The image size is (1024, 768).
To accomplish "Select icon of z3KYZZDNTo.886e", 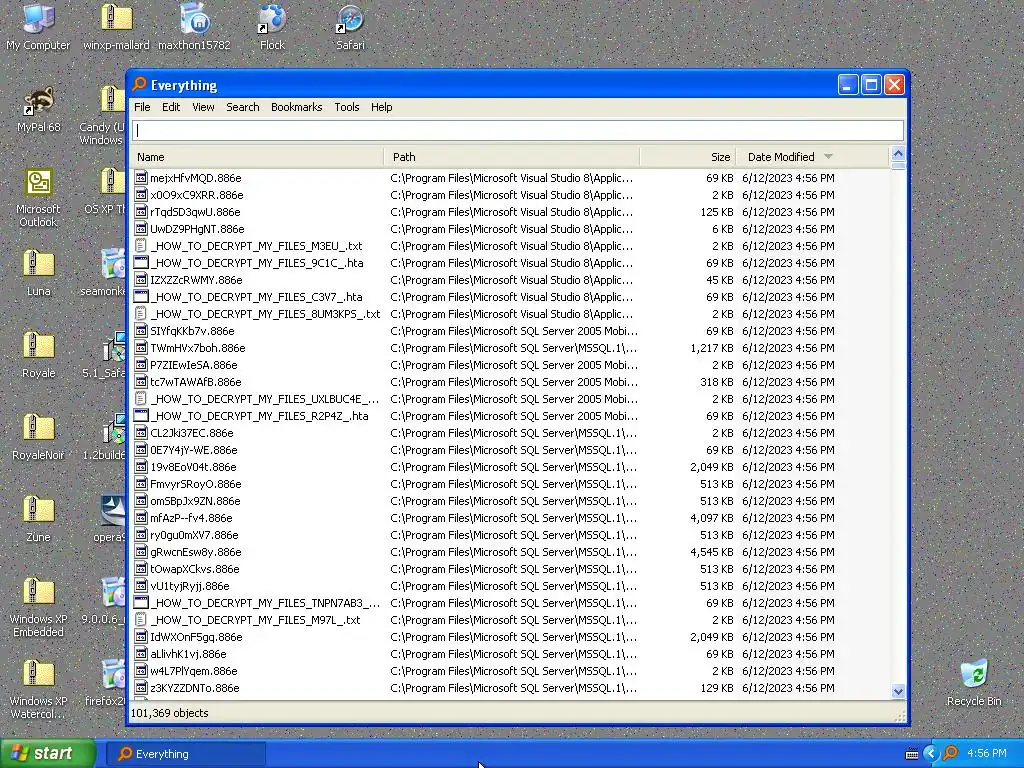I will pos(141,688).
